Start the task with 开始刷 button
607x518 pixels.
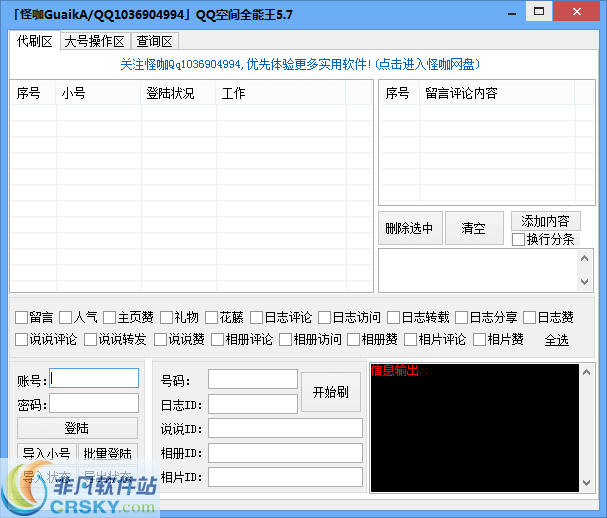(330, 391)
